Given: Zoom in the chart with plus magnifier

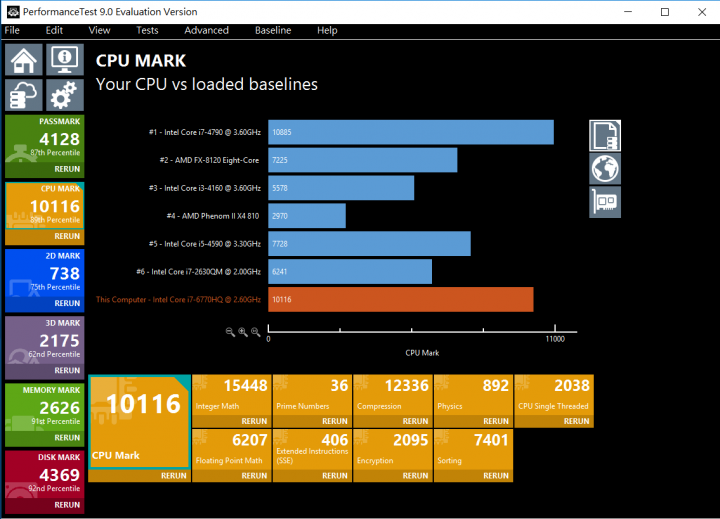Looking at the screenshot, I should (x=243, y=332).
